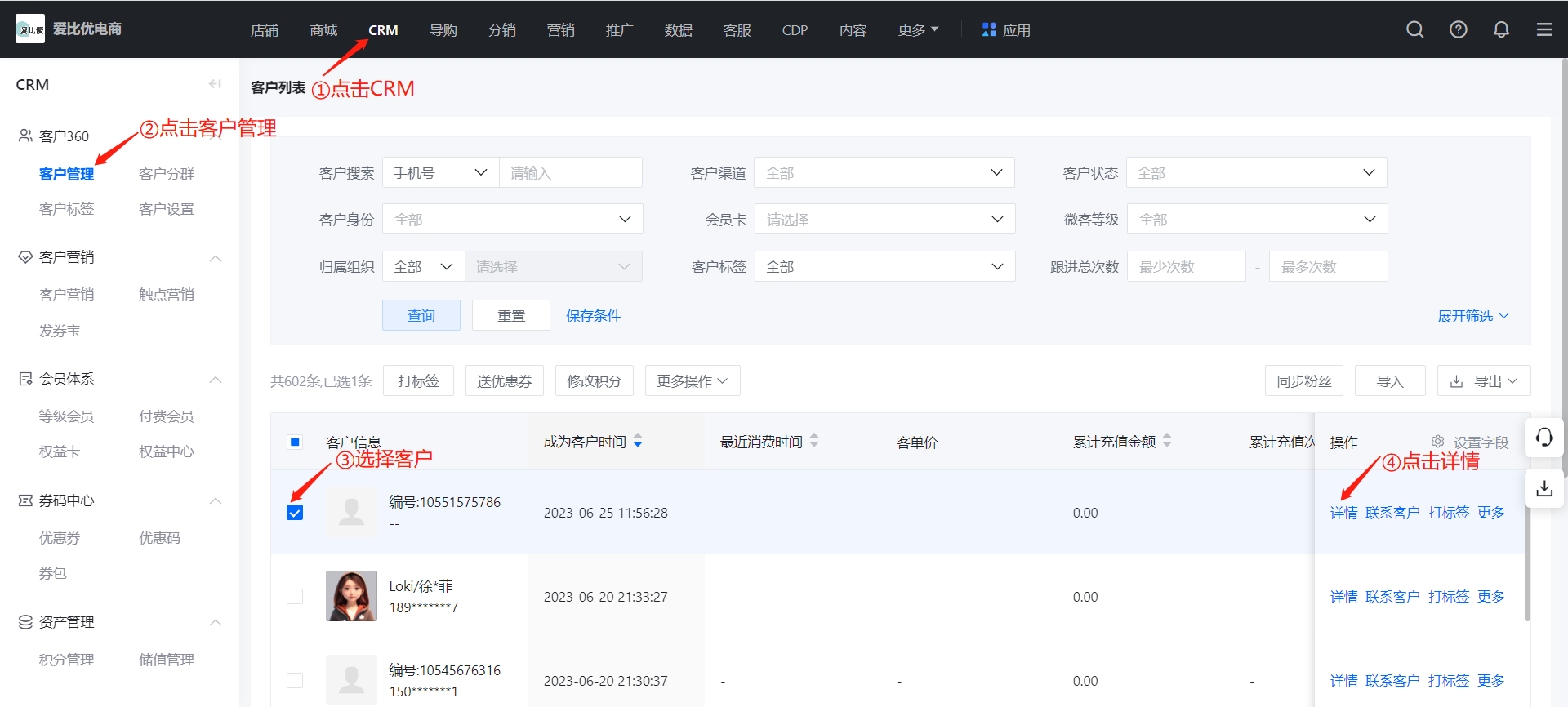The image size is (1568, 707).
Task: Click avatar of Loki/徐*菲
Action: pos(351,596)
